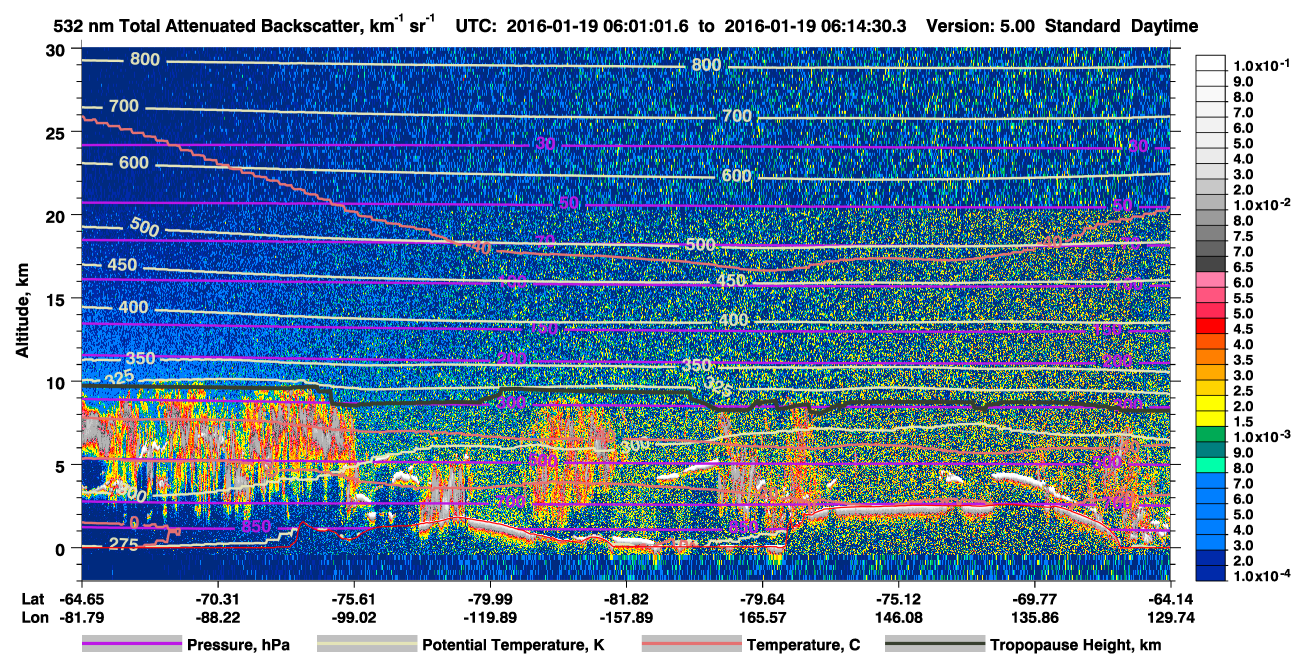1300x667 pixels.
Task: Click the 'Tropopause Height, km' legend label
Action: 1075,645
